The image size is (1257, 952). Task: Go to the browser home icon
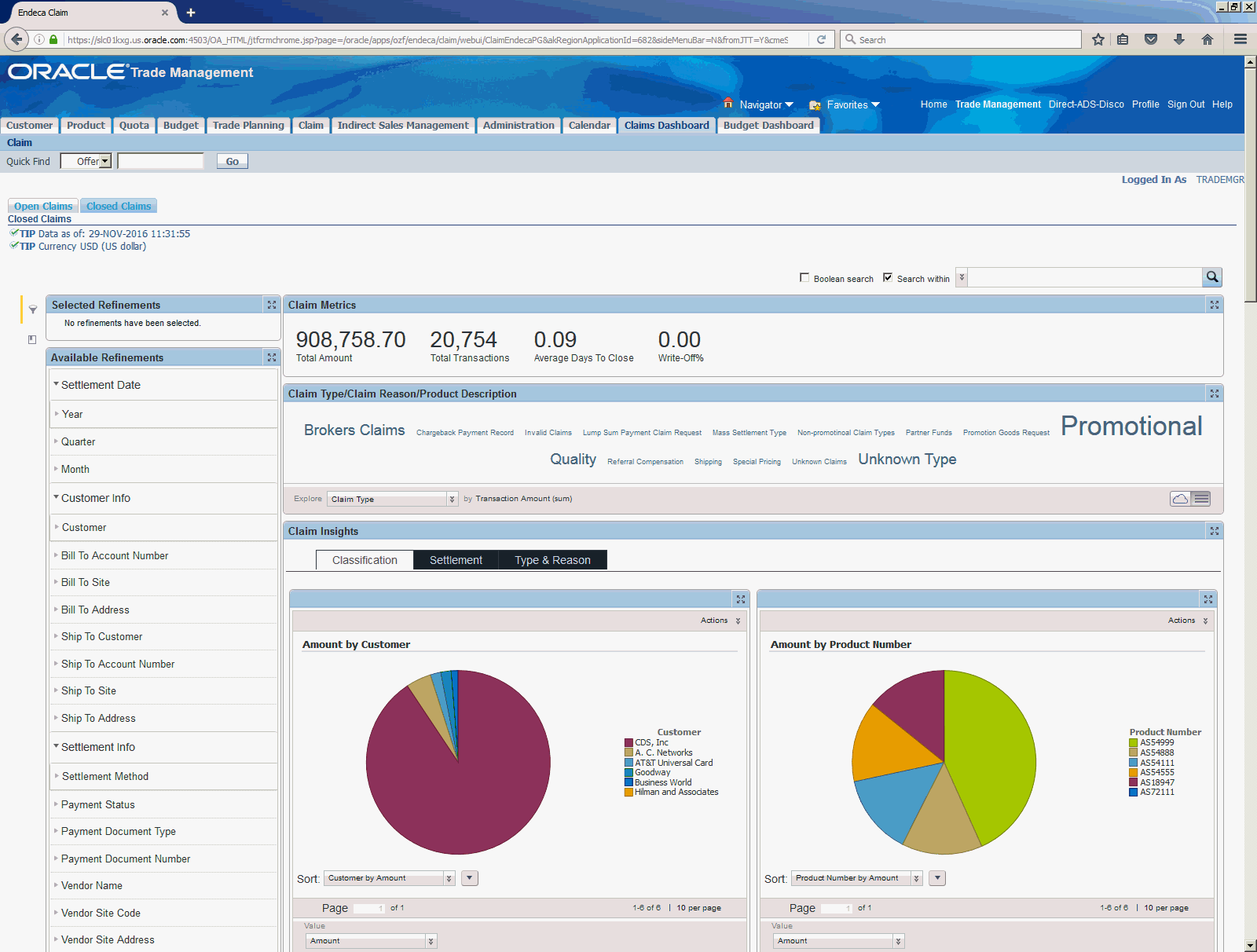pyautogui.click(x=1208, y=39)
